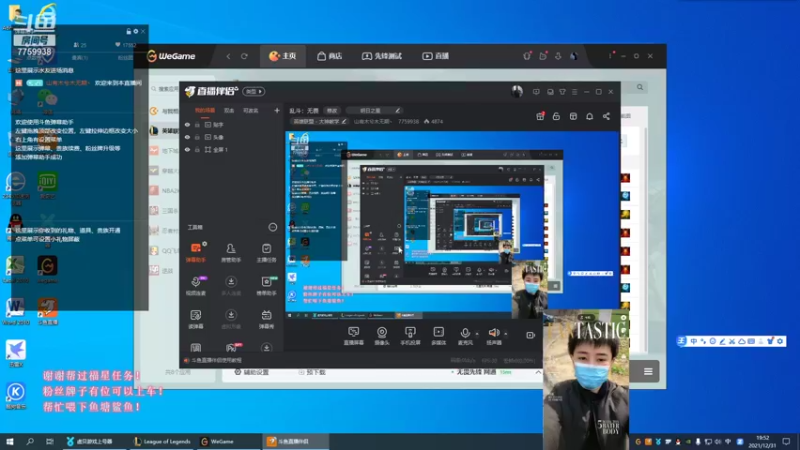Open the mode switch button beside app logo
Image resolution: width=800 pixels, height=450 pixels.
[254, 91]
